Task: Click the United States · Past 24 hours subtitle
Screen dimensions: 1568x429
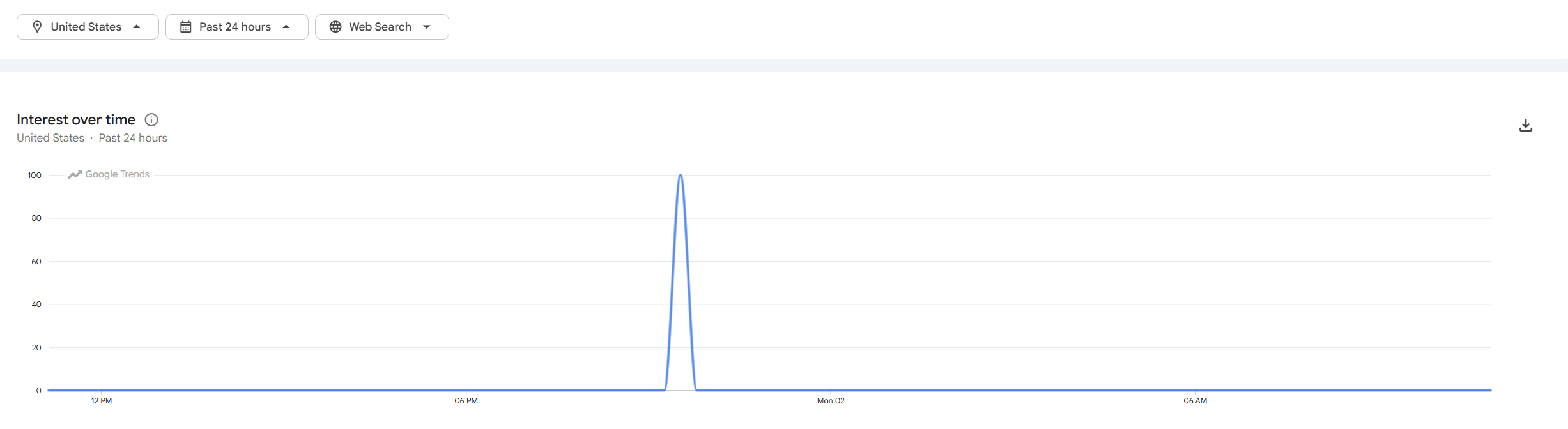Action: (92, 138)
